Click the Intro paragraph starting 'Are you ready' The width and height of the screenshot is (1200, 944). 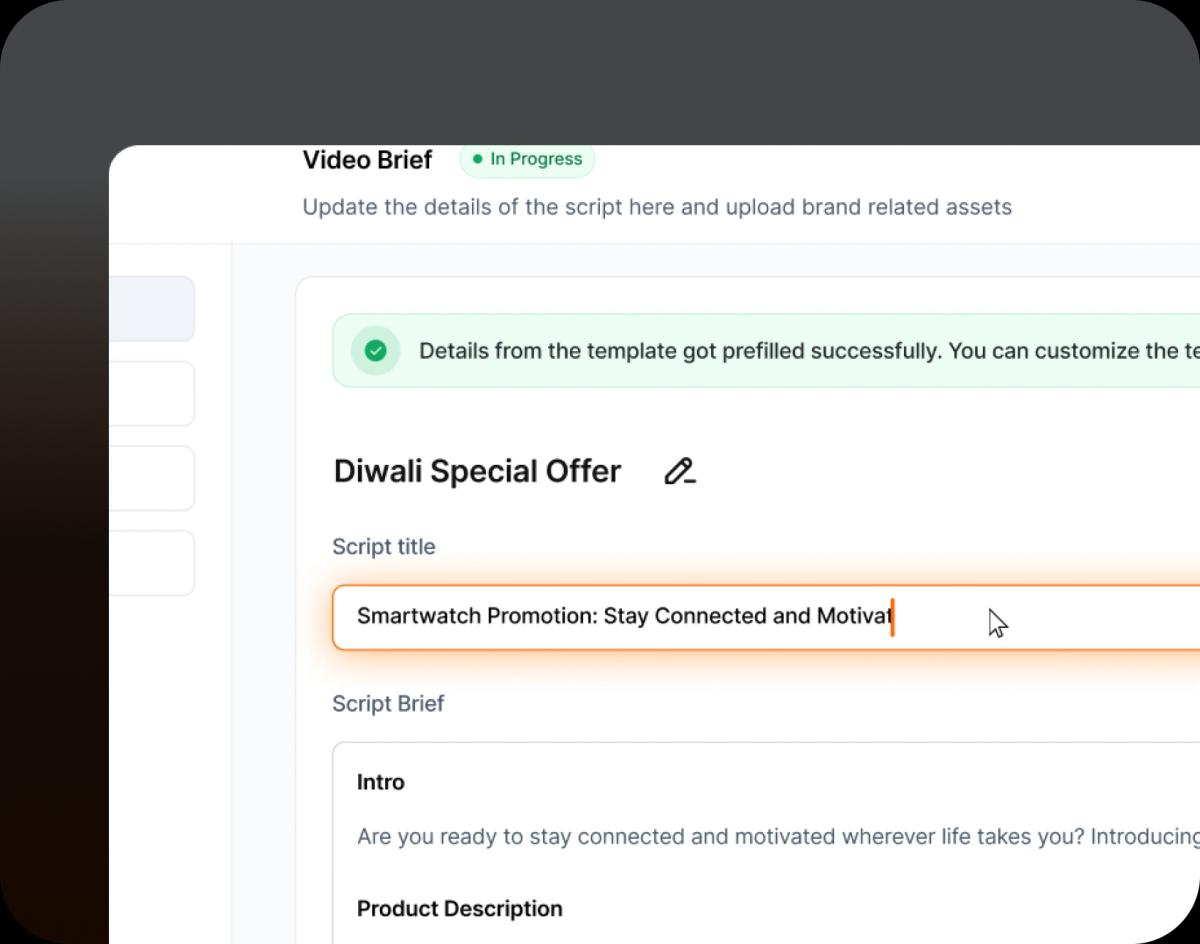pos(778,836)
